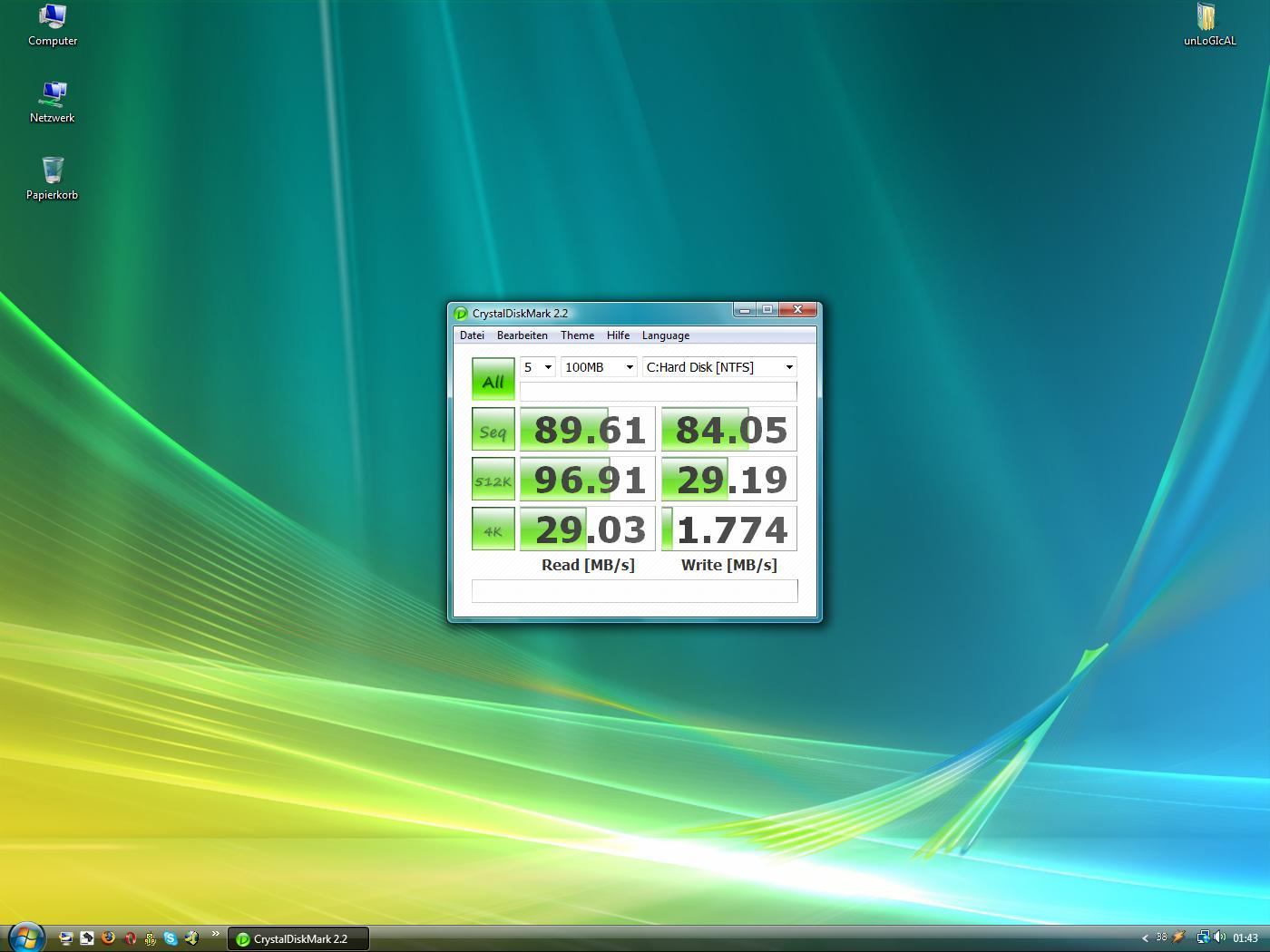Click CrystalDiskMark 2.2 taskbar button
1270x952 pixels.
click(298, 938)
